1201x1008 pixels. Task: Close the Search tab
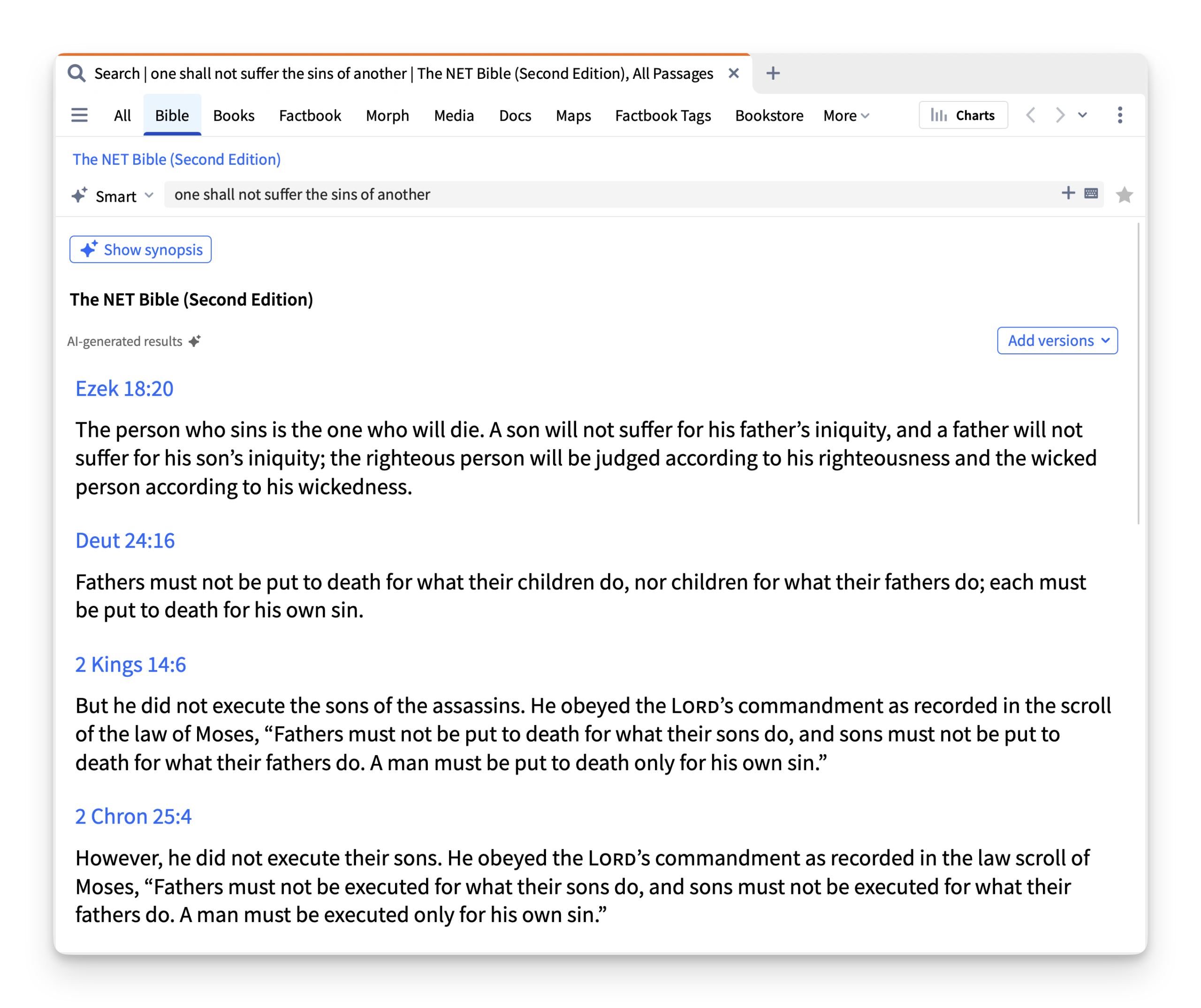[x=734, y=73]
